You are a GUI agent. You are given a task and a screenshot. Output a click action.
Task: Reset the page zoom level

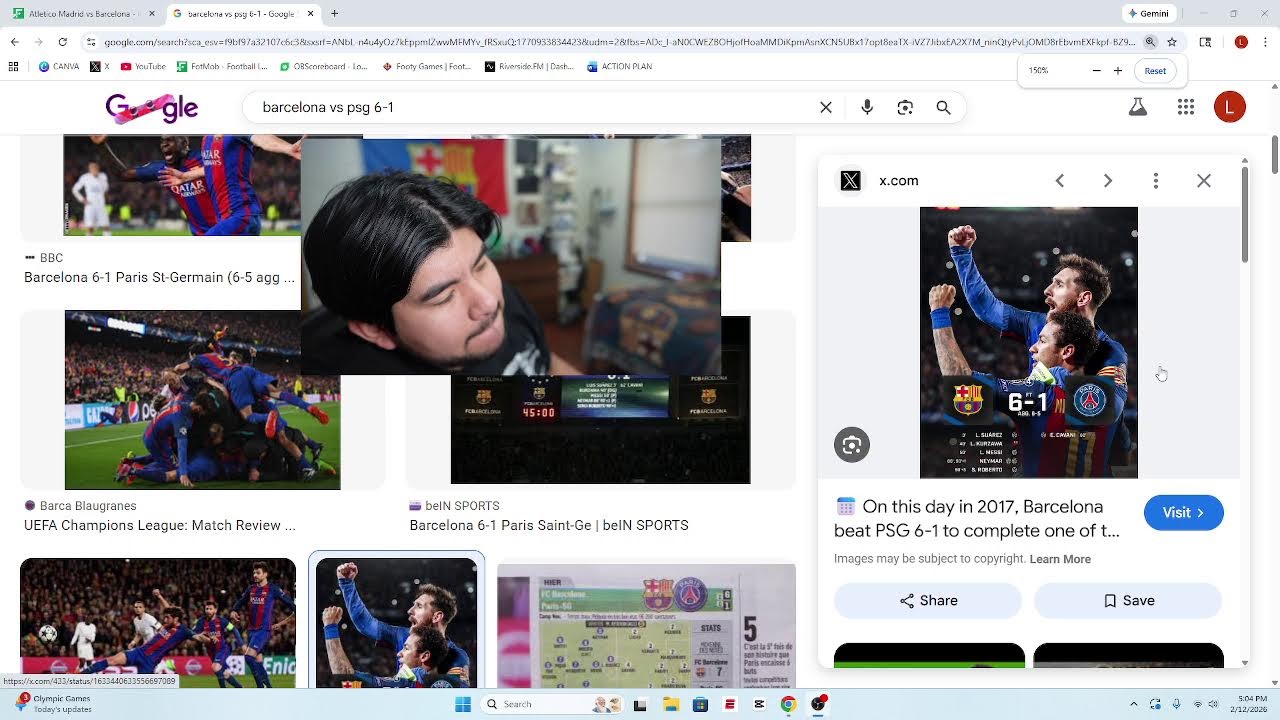pos(1155,71)
